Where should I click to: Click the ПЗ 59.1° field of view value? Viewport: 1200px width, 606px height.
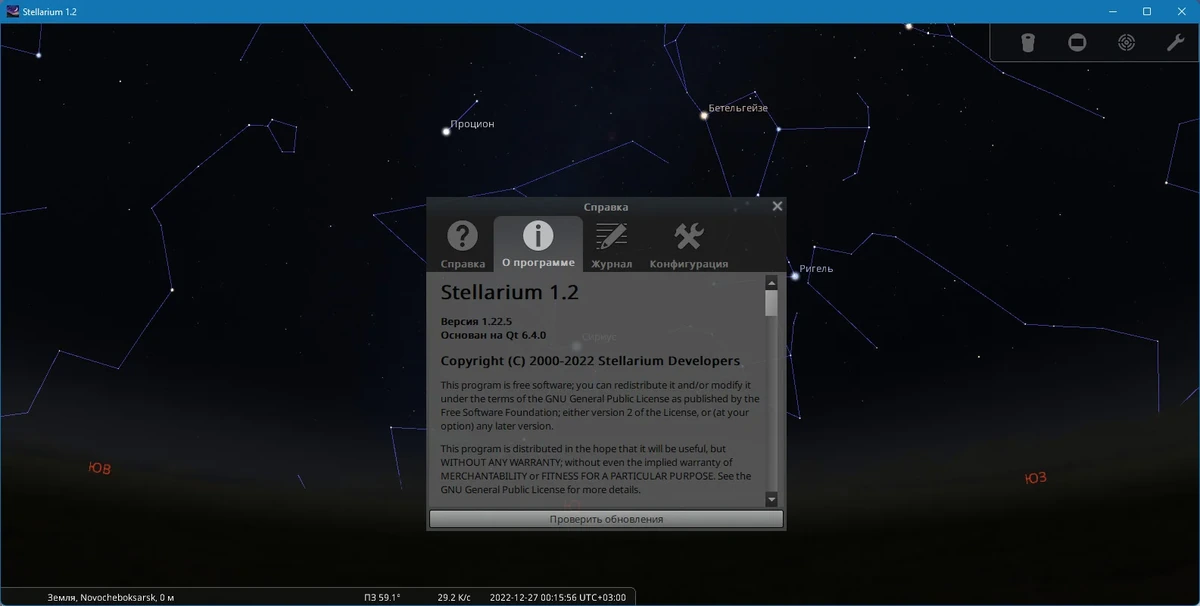tap(382, 597)
